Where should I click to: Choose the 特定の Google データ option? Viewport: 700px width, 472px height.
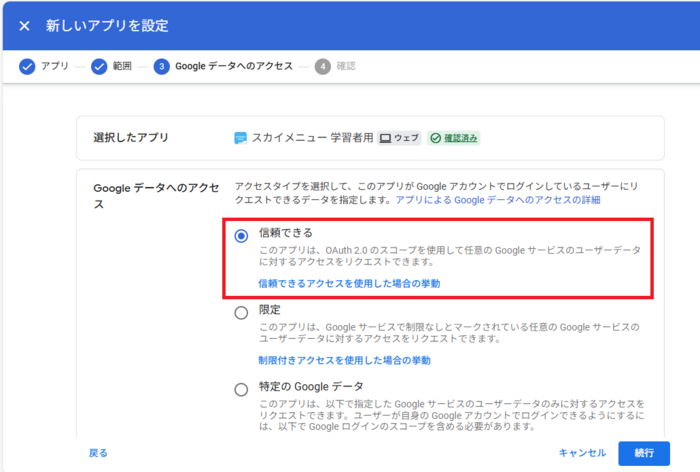(241, 389)
